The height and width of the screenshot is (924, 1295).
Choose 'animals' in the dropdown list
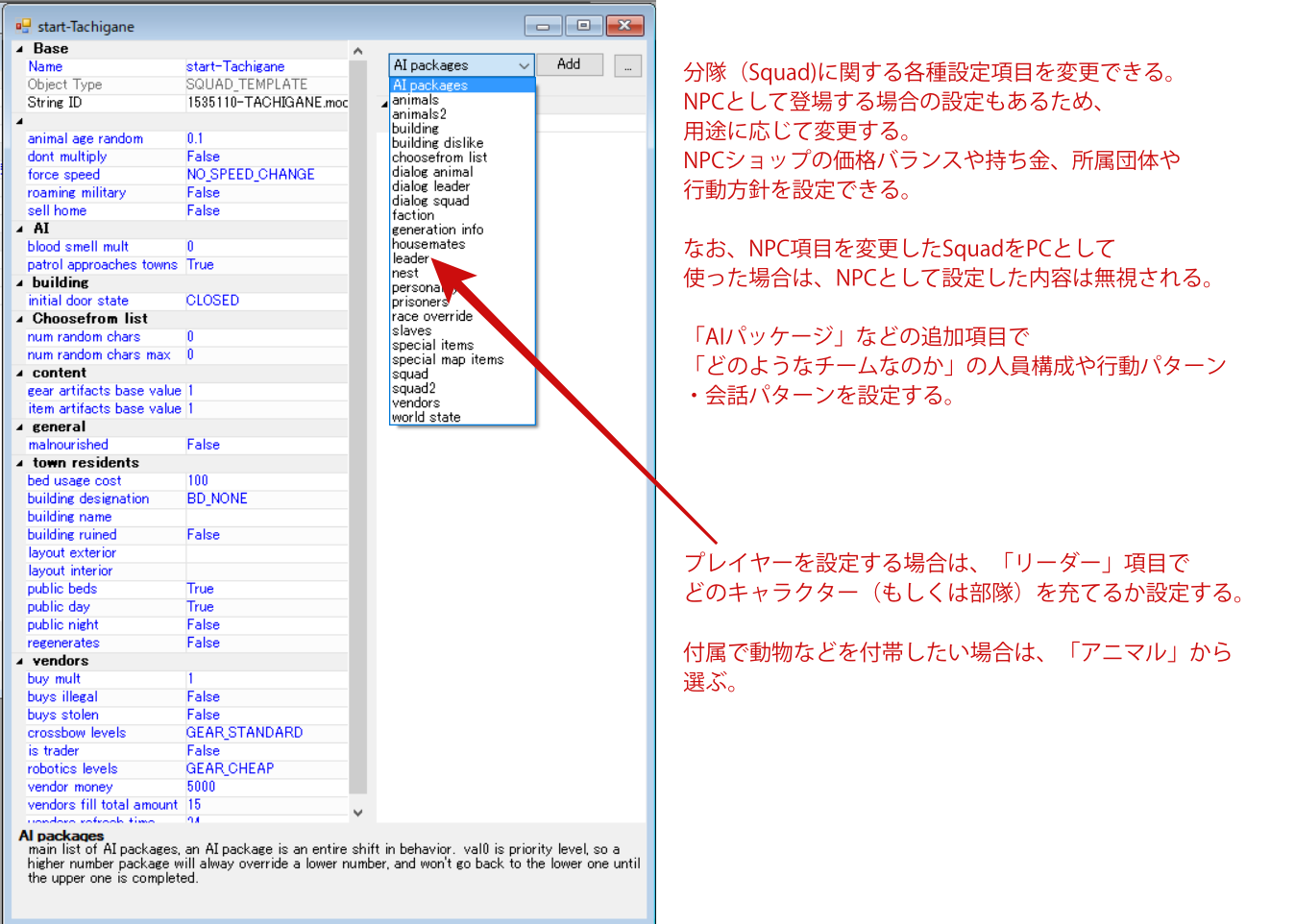415,100
